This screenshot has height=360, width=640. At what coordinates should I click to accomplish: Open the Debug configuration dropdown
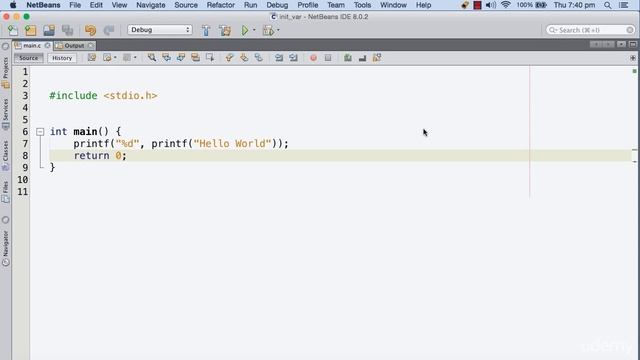[x=160, y=30]
